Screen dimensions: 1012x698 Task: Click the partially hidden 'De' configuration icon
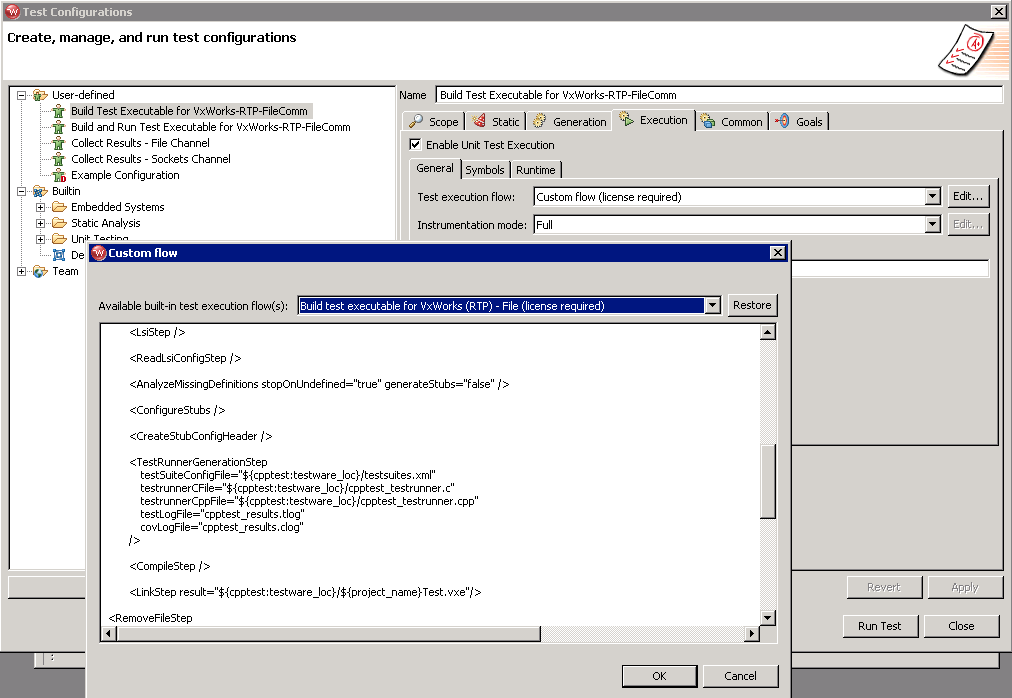pyautogui.click(x=59, y=255)
